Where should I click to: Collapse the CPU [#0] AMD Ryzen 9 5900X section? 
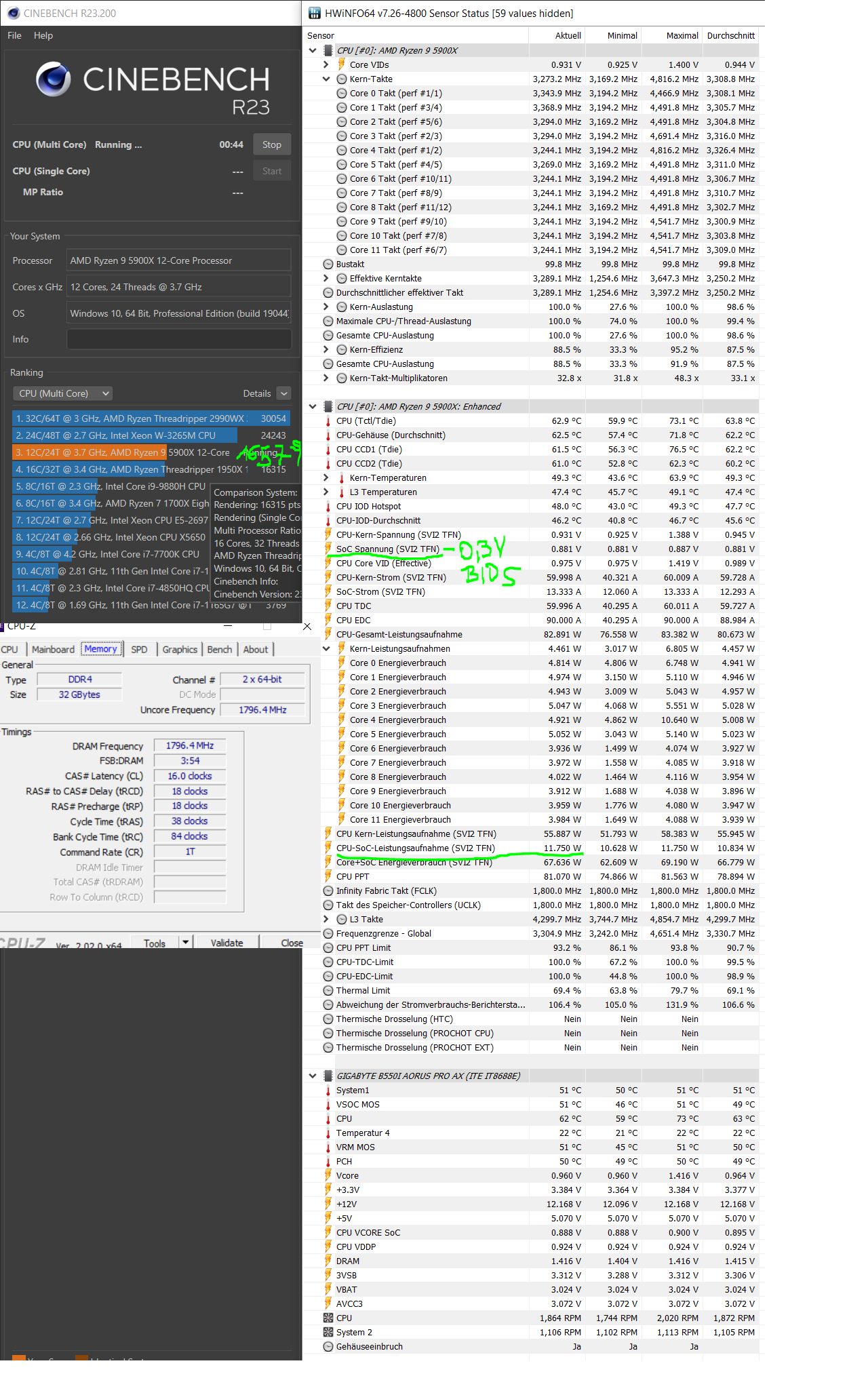[313, 50]
